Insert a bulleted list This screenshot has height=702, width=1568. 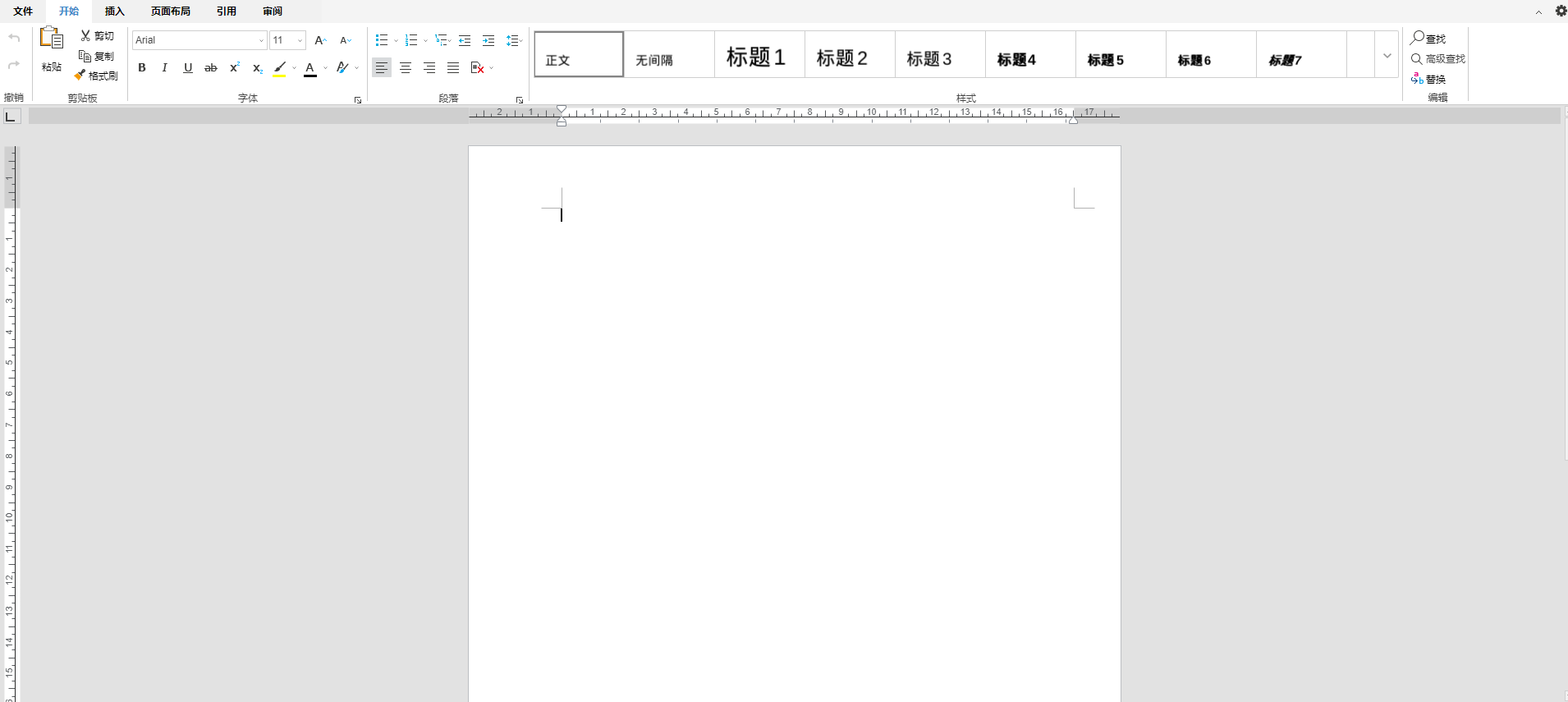tap(382, 40)
